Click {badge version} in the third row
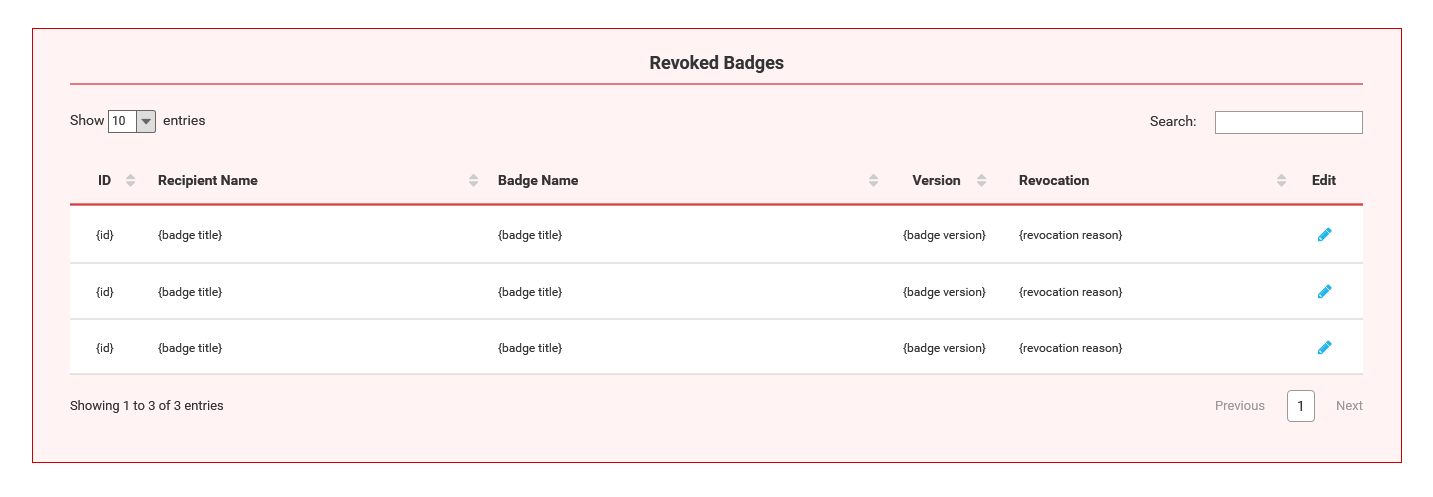This screenshot has height=497, width=1433. [x=944, y=348]
